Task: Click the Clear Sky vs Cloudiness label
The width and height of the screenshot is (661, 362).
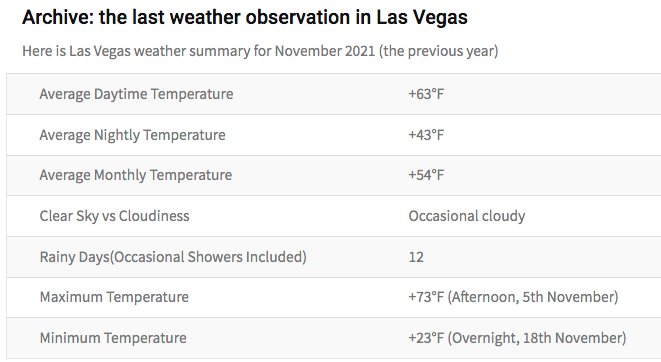Action: coord(114,216)
